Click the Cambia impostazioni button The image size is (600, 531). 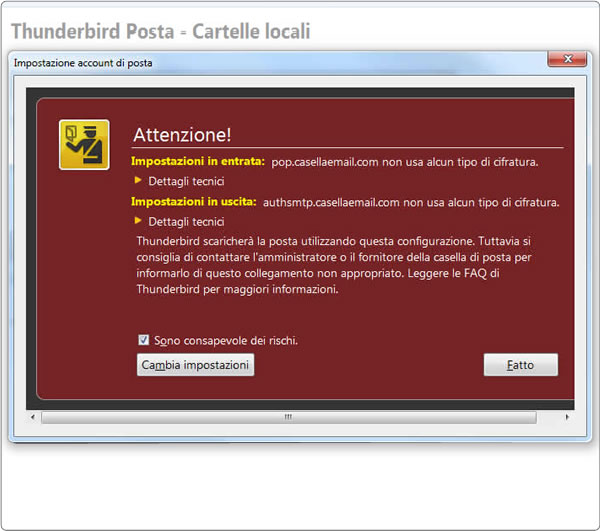195,365
